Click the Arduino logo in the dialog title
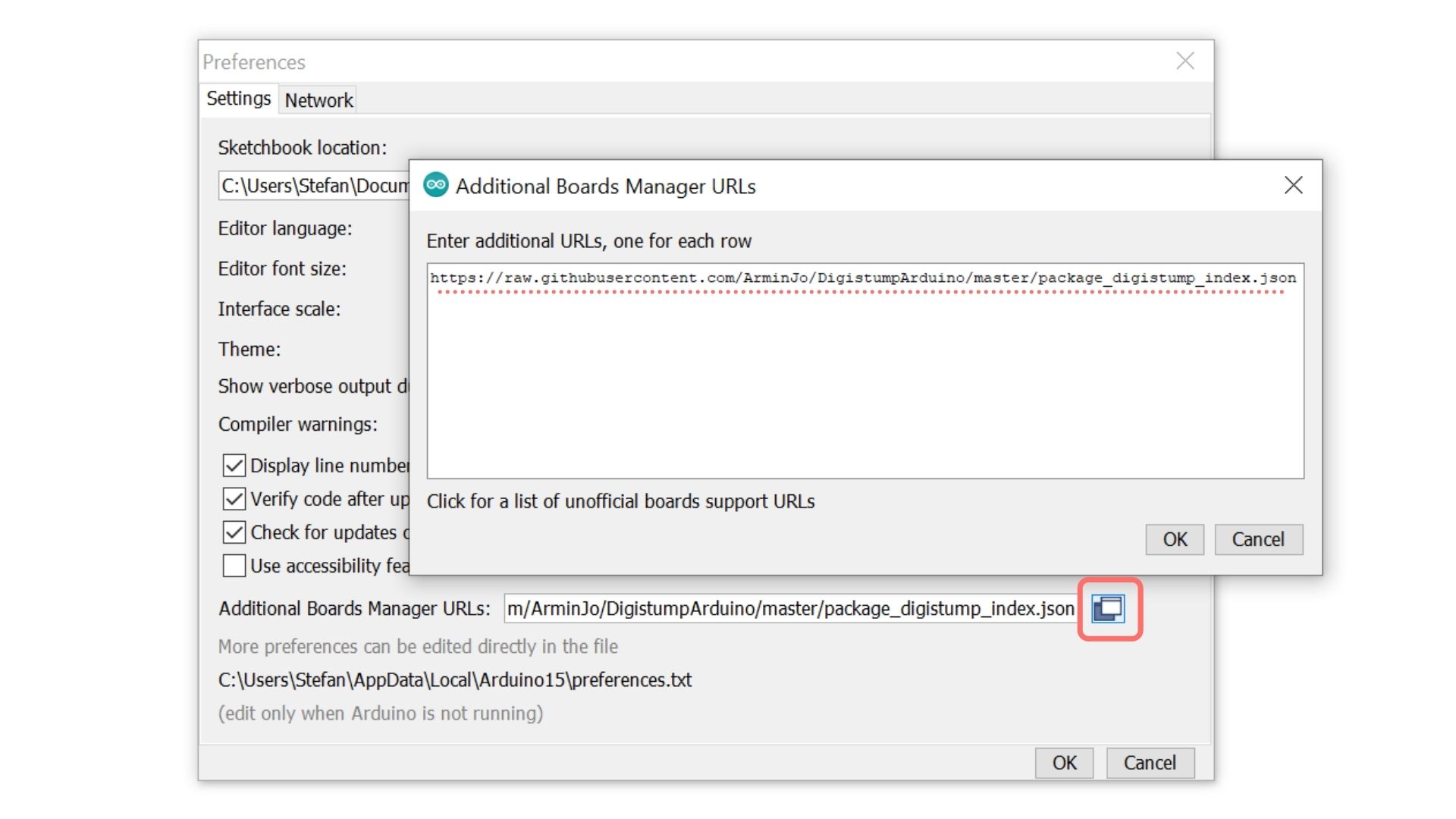Viewport: 1456px width, 819px height. click(x=436, y=185)
